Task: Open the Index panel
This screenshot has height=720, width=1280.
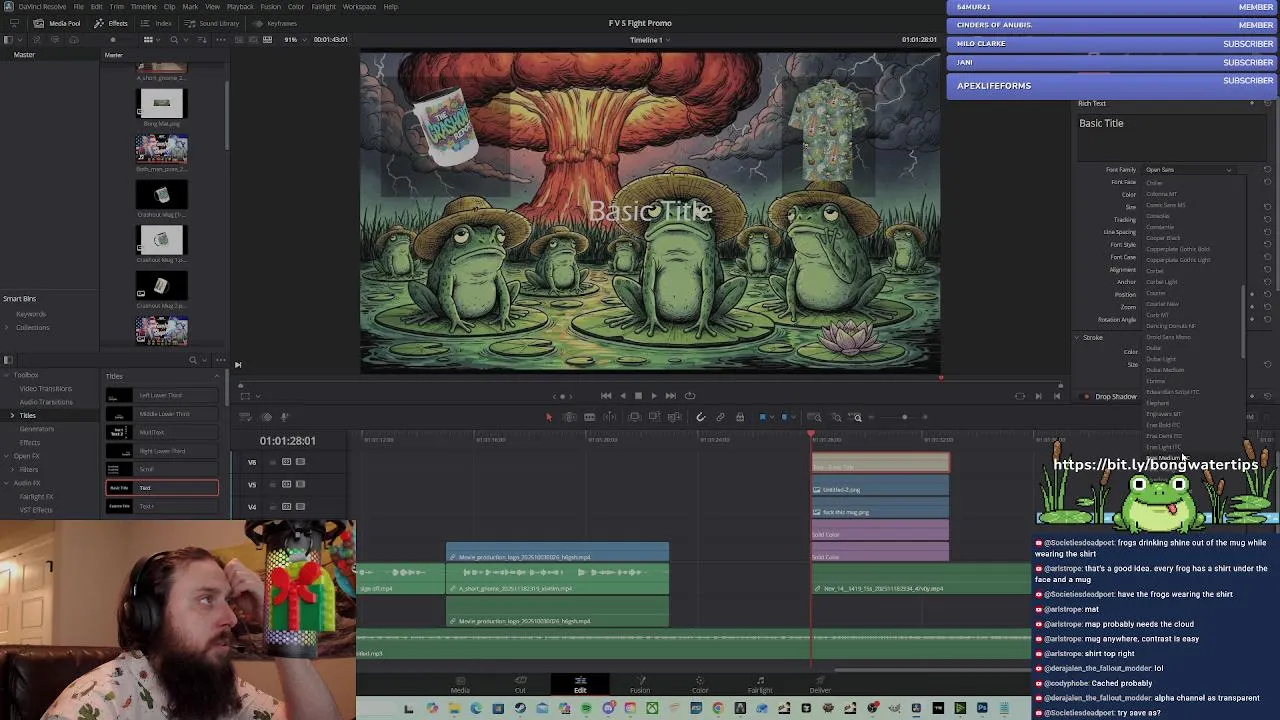Action: click(x=157, y=23)
